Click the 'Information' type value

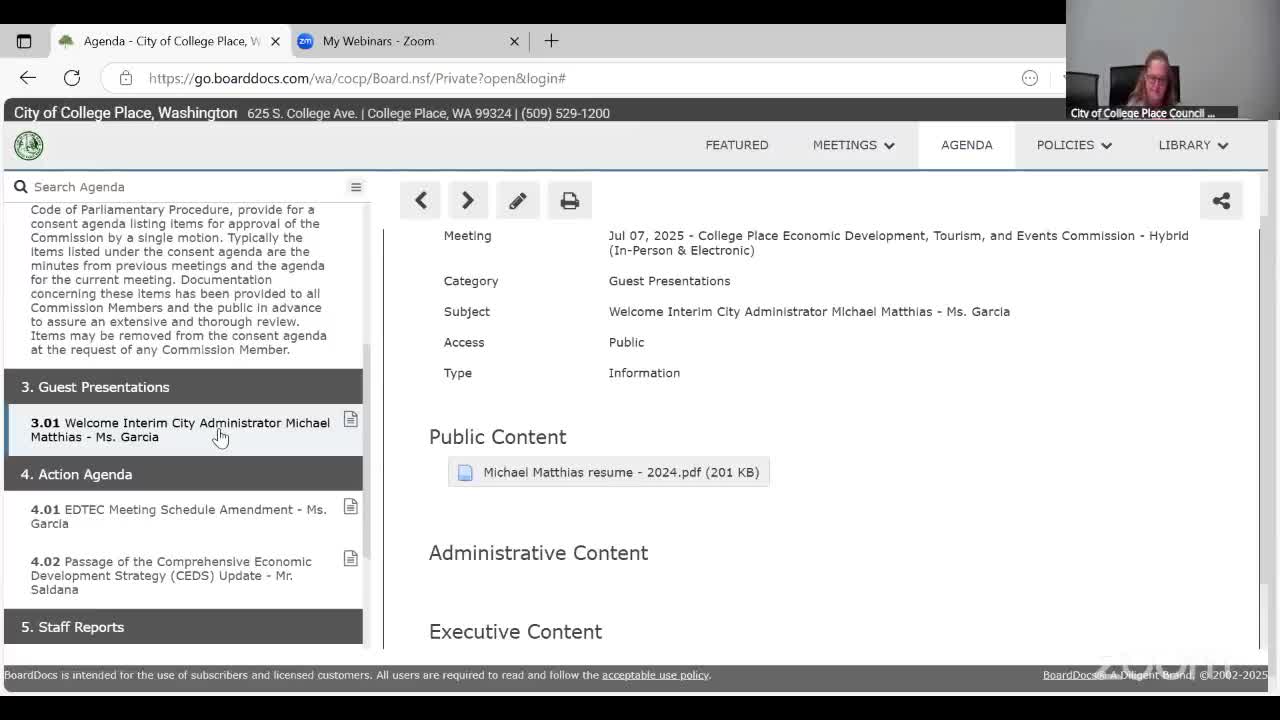tap(644, 373)
